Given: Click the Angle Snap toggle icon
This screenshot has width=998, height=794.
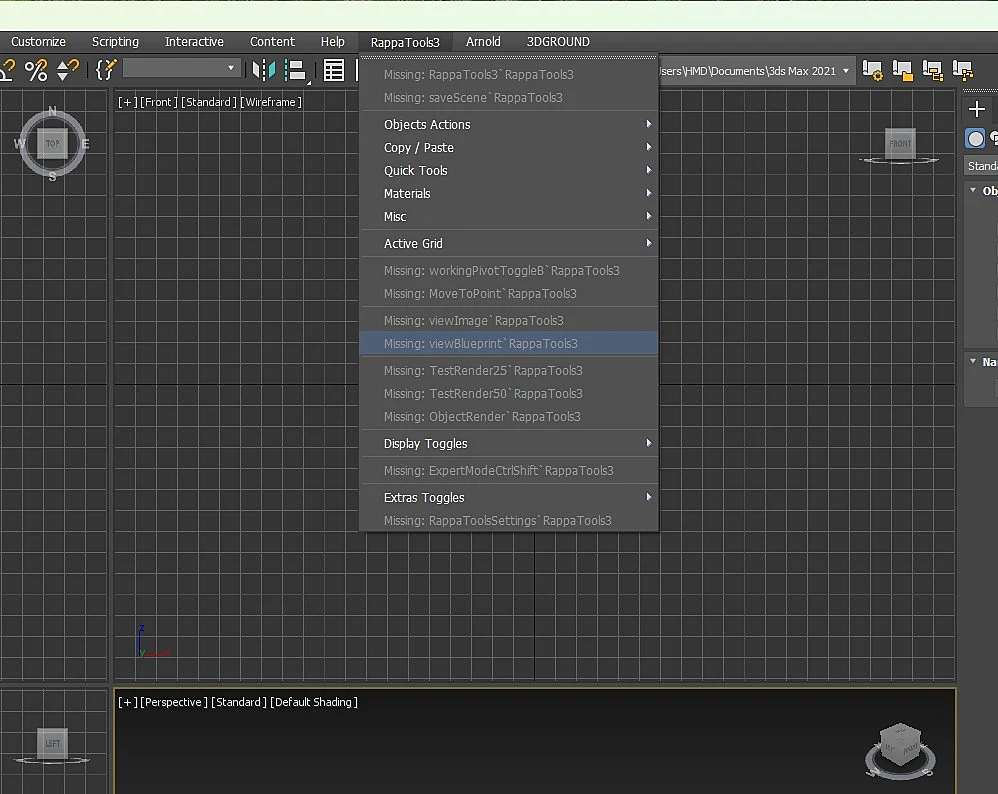Looking at the screenshot, I should (7, 69).
